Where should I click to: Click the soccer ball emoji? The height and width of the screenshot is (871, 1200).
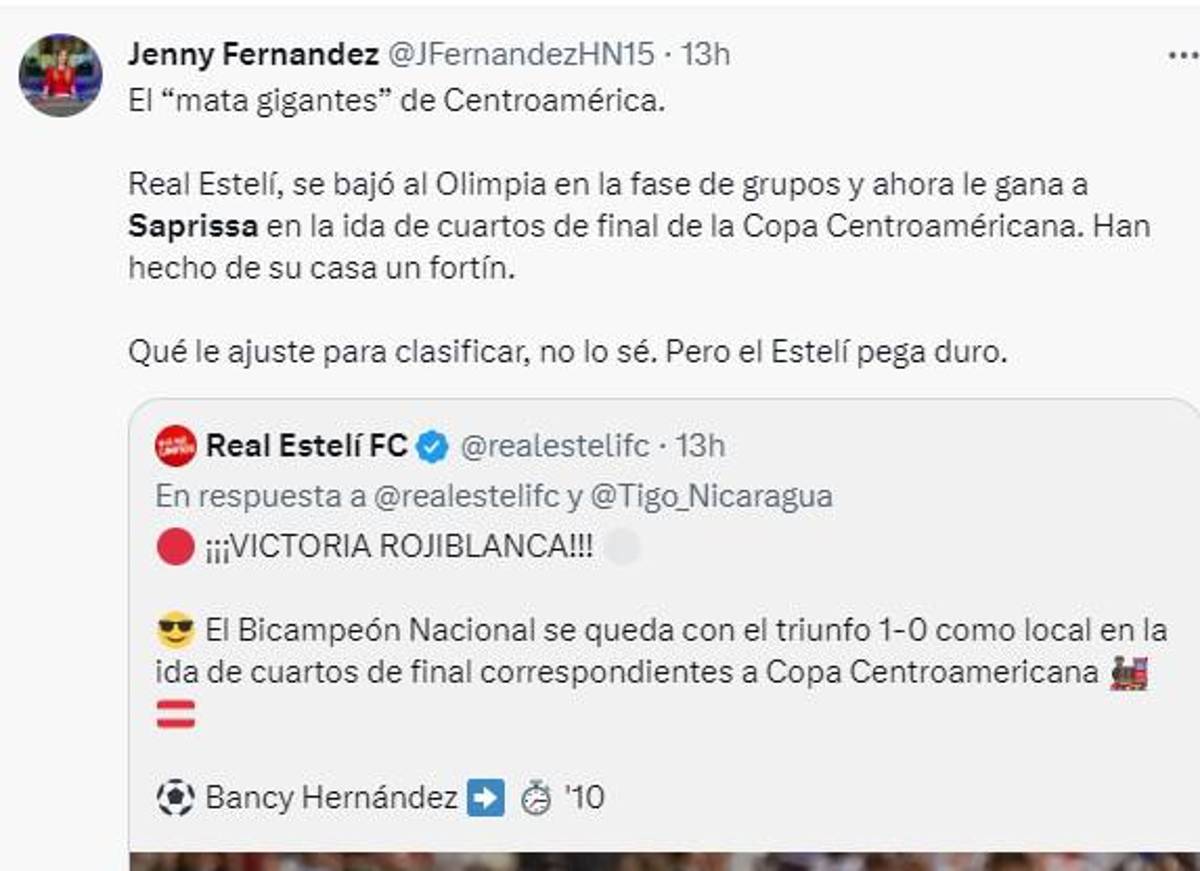coord(175,798)
